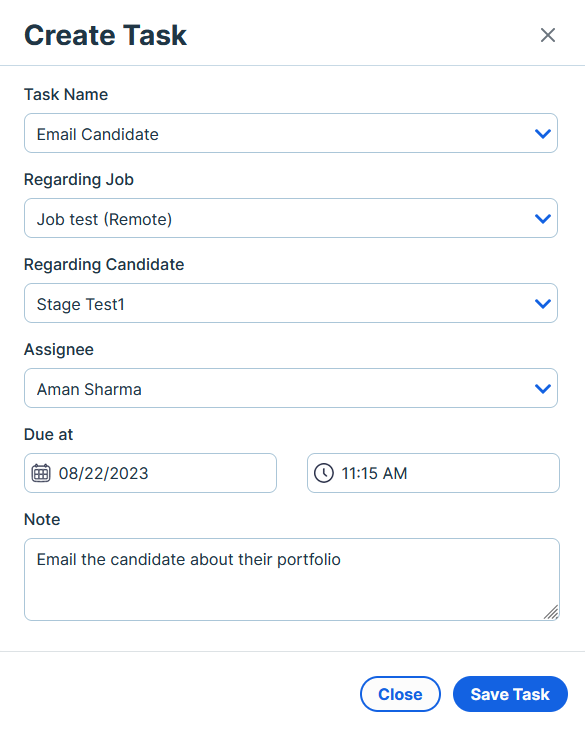Image resolution: width=585 pixels, height=735 pixels.
Task: Expand the Regarding Job chevron arrow
Action: (x=543, y=218)
